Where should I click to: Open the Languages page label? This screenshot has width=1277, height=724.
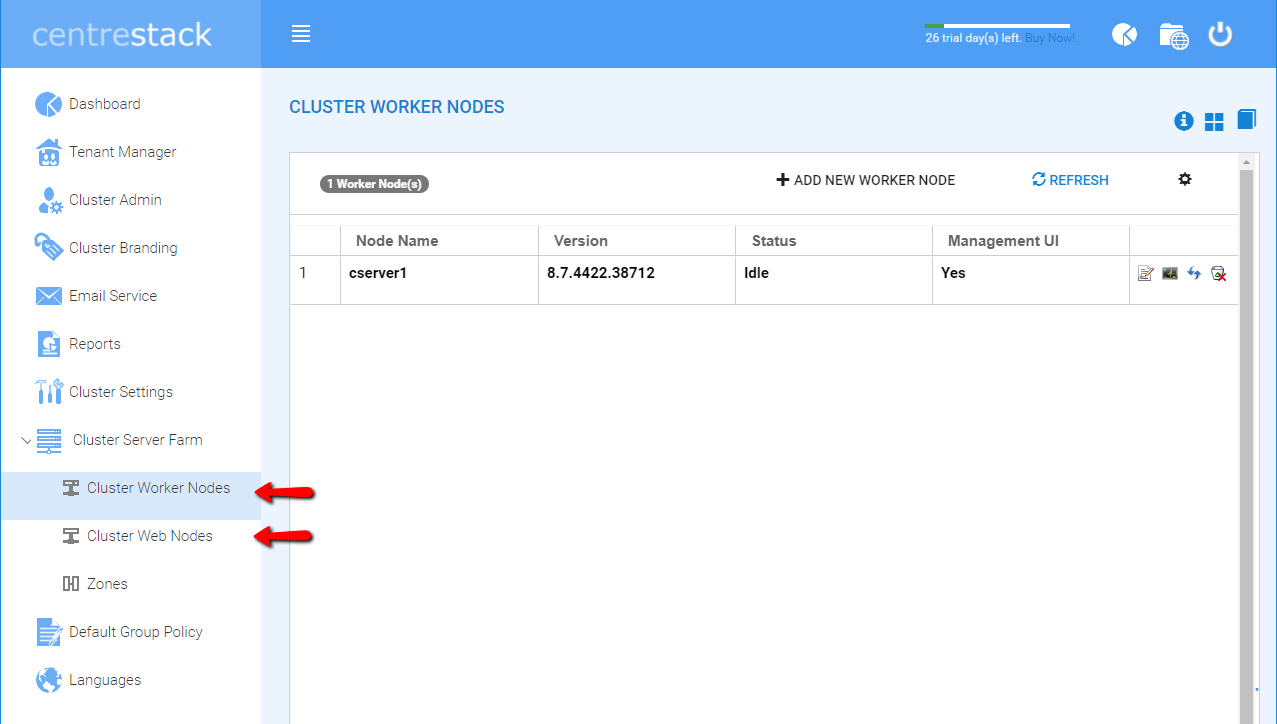pos(105,680)
